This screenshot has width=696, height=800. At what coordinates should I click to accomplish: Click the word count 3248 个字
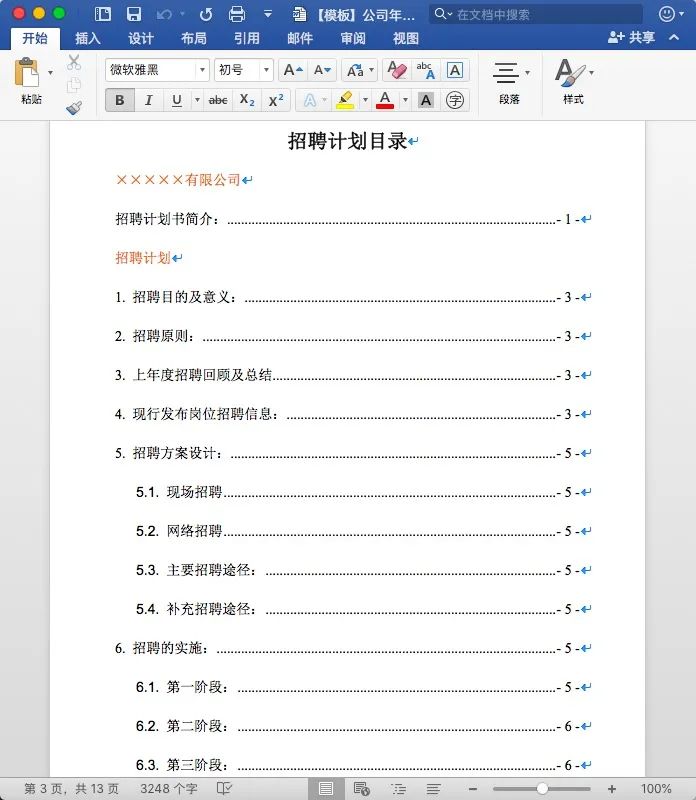coord(169,789)
